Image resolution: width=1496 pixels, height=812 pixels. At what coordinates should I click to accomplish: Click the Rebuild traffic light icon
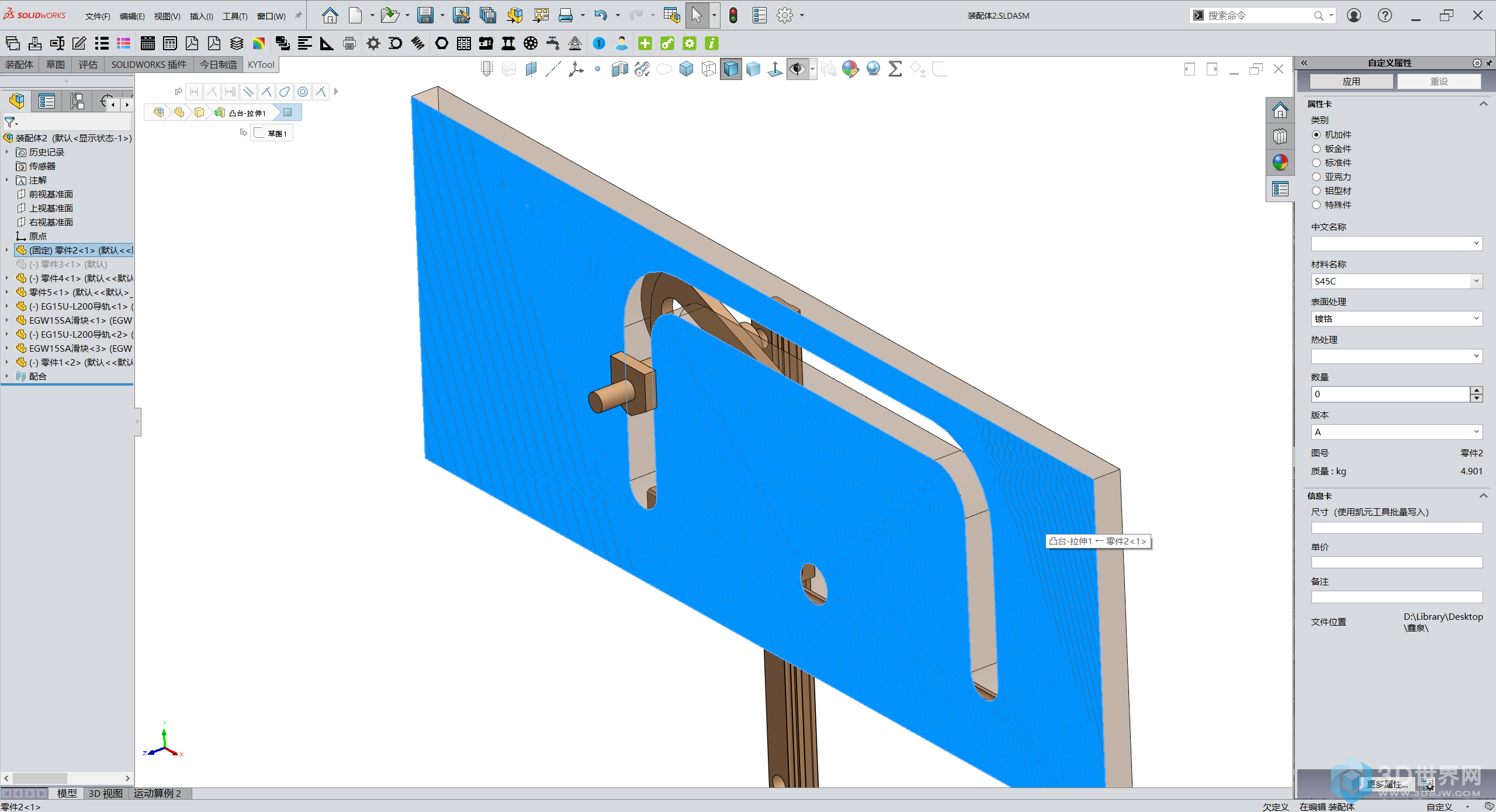tap(733, 15)
